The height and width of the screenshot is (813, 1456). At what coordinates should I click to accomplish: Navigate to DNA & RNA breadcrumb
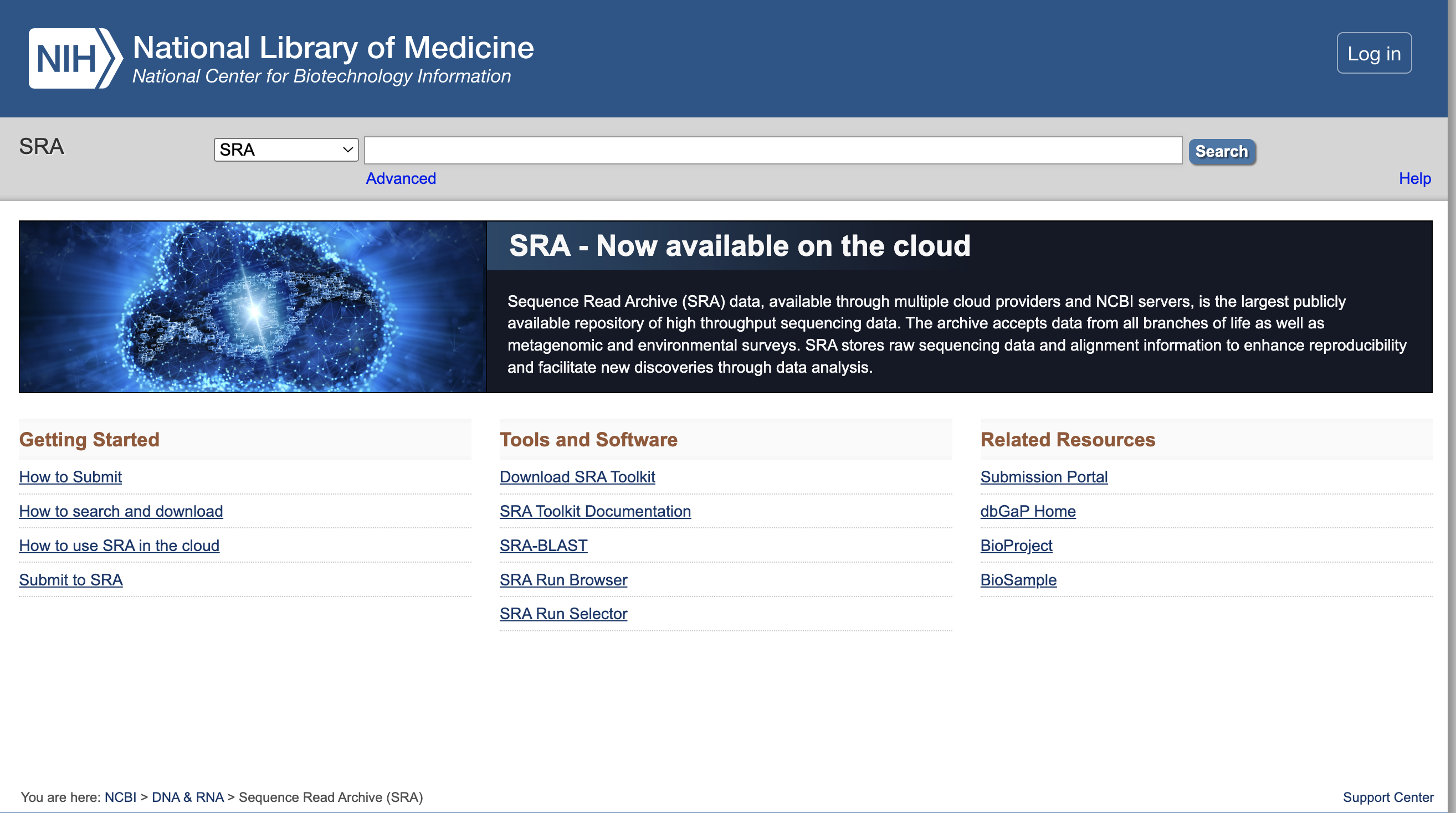click(187, 797)
